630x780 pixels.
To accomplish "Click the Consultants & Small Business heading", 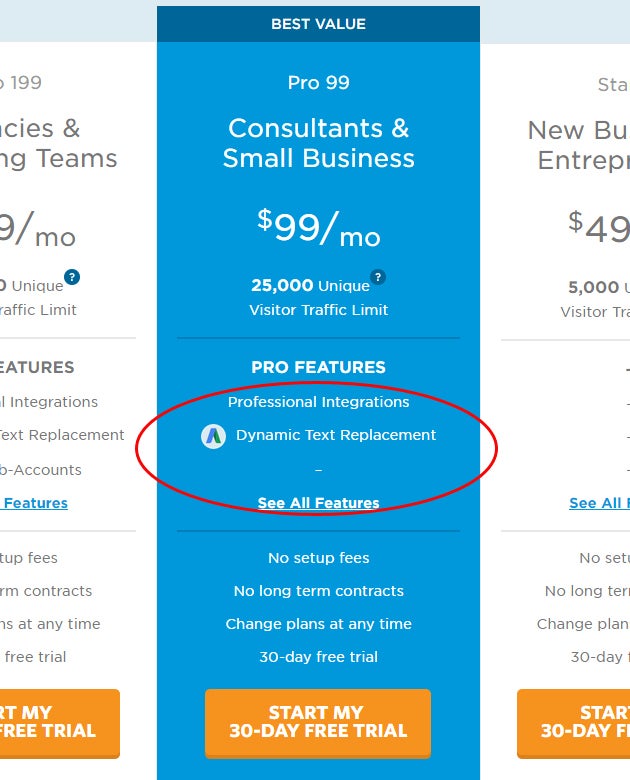I will pyautogui.click(x=318, y=143).
